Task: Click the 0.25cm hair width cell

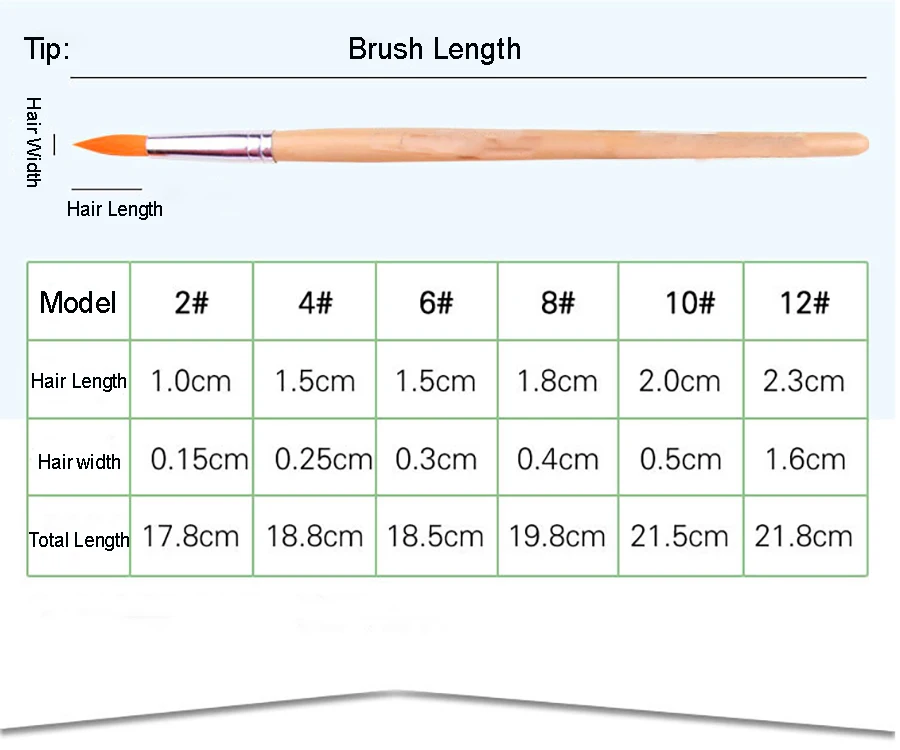Action: 324,459
